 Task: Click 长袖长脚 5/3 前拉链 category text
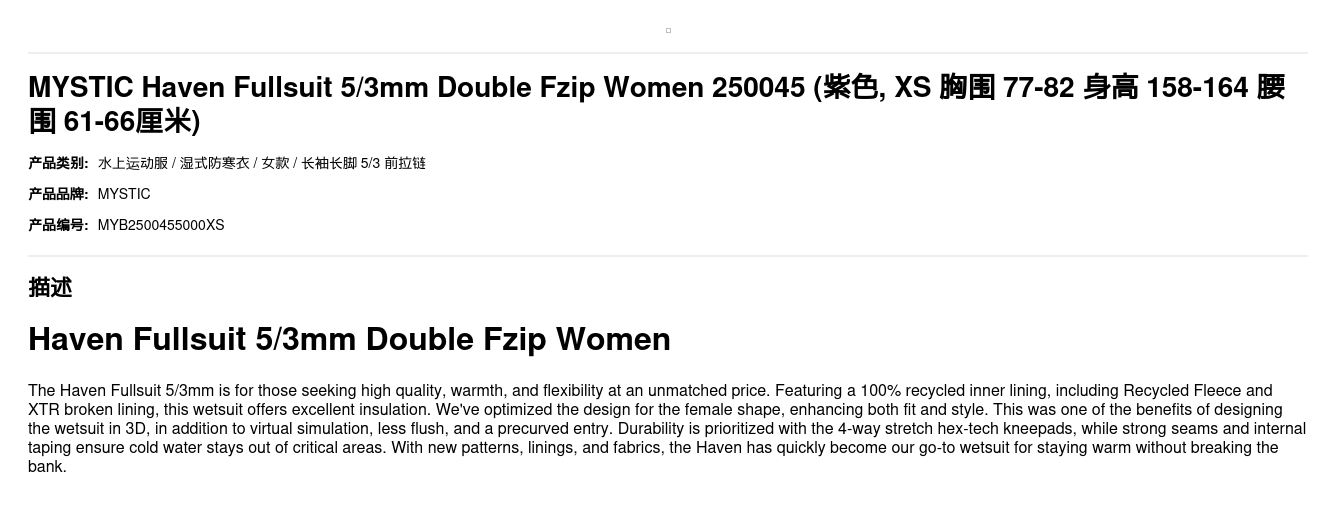[363, 163]
